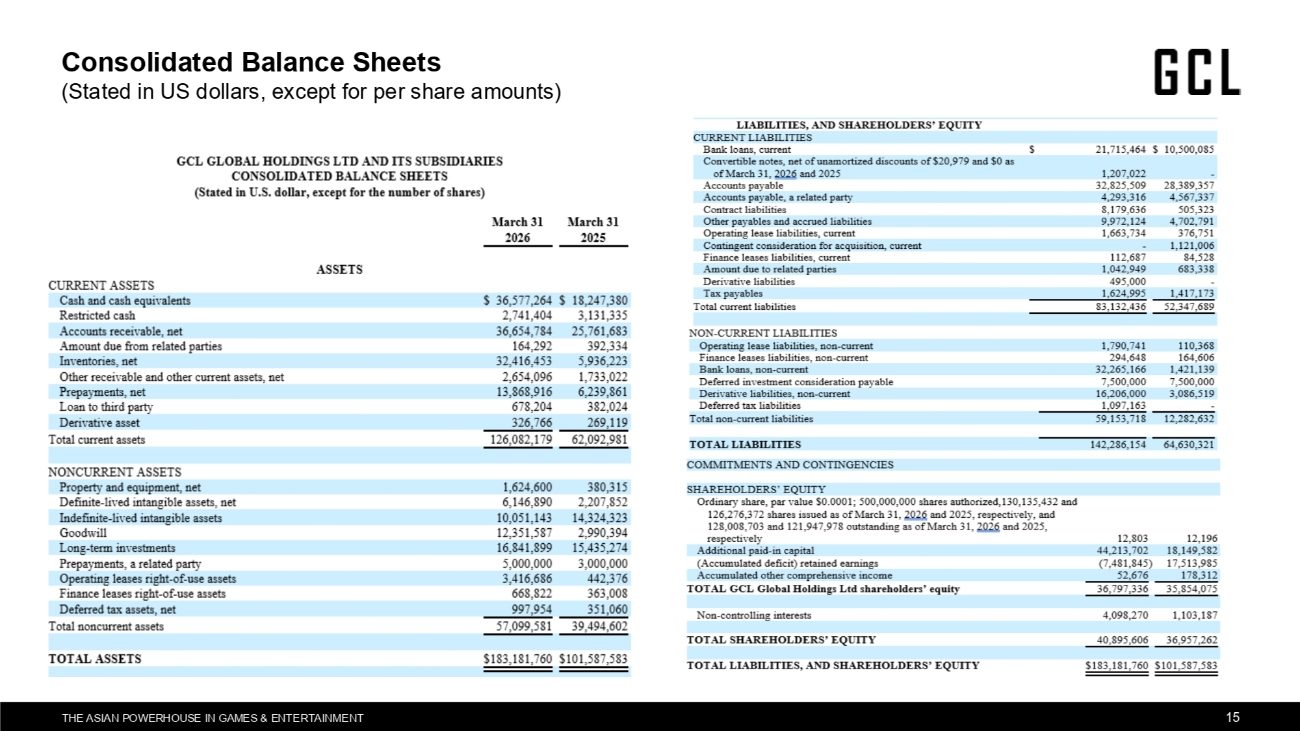The height and width of the screenshot is (731, 1300).
Task: Click the "Accounts receivable, net" label
Action: [x=123, y=331]
